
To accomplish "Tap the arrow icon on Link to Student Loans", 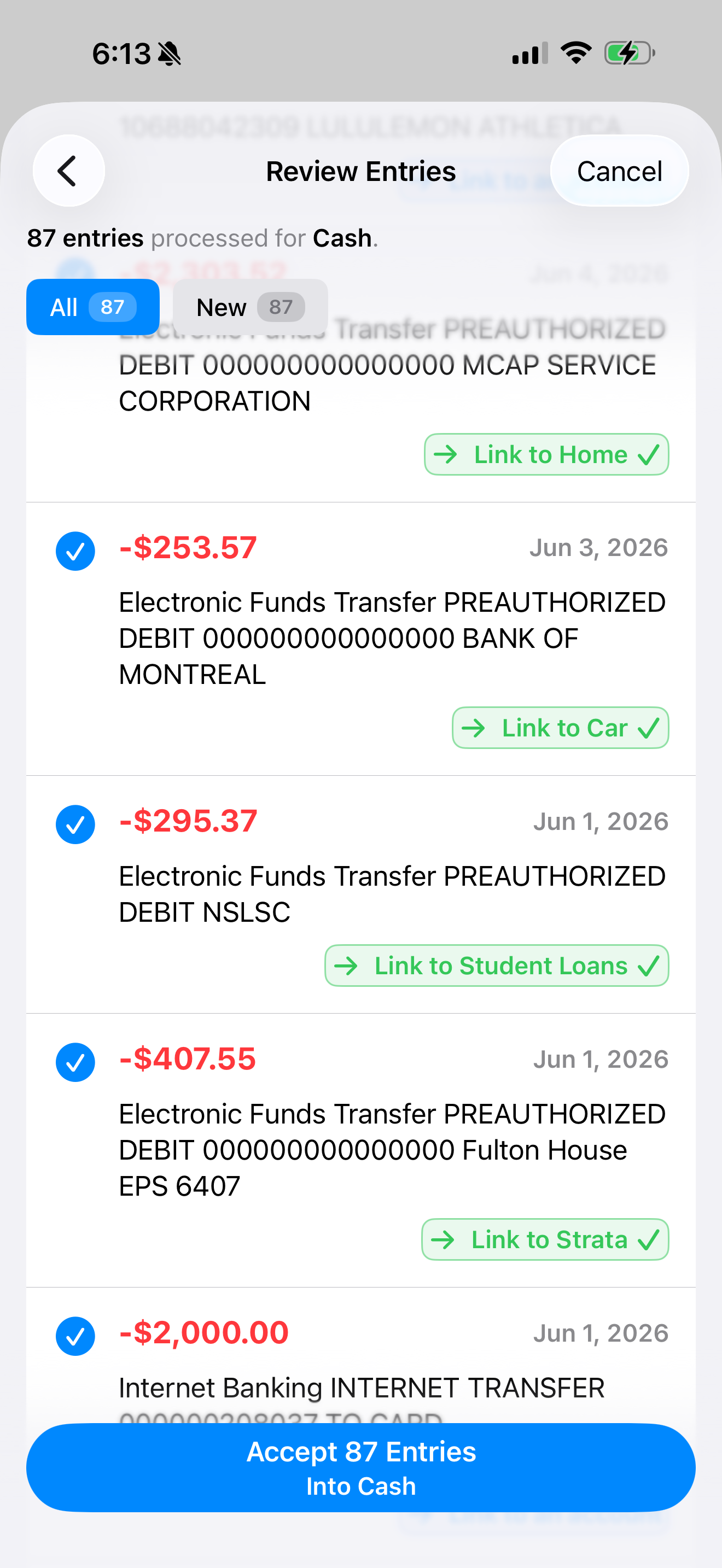I will tap(346, 966).
